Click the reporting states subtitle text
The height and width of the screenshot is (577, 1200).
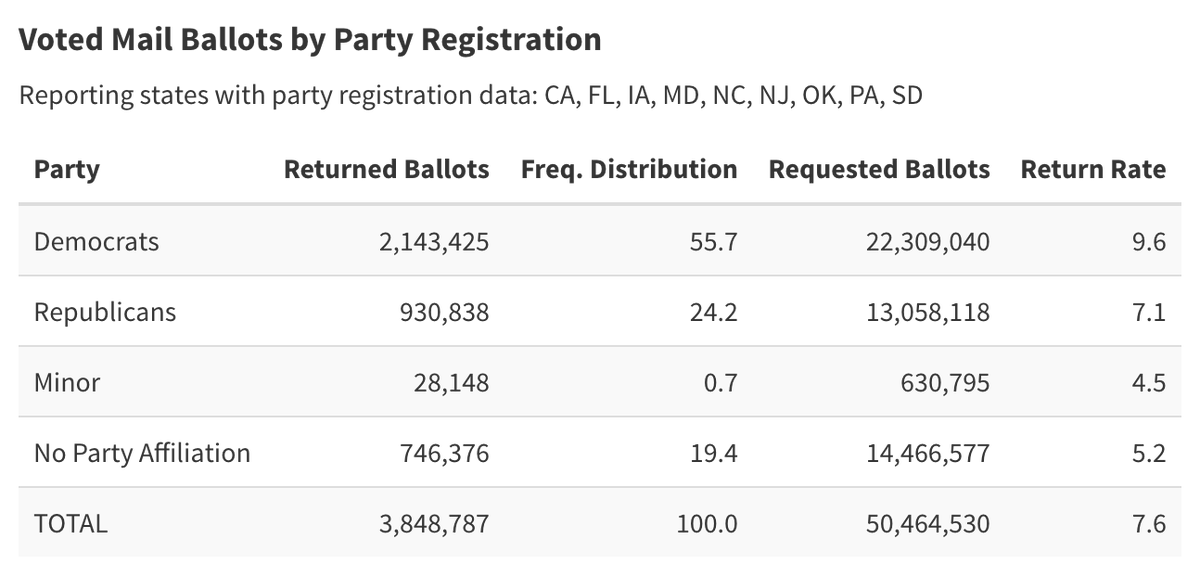point(471,97)
